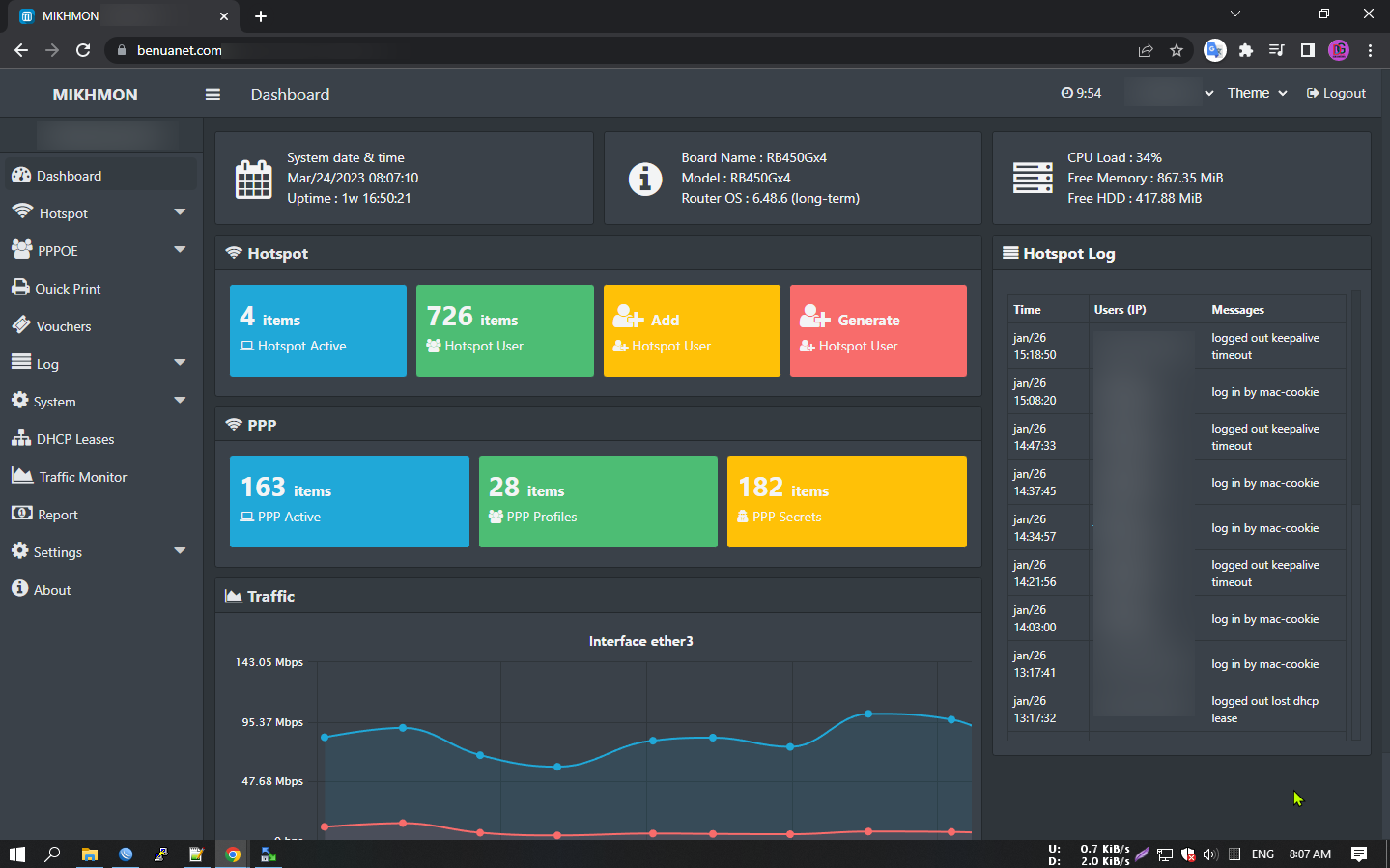
Task: Click the Logout link
Action: pos(1336,94)
